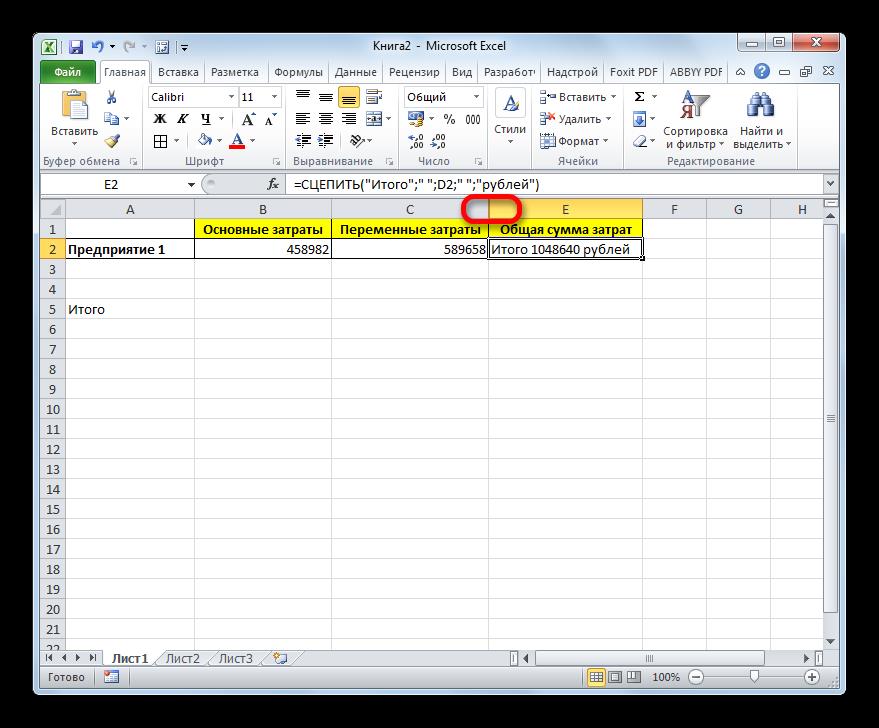Insert a new worksheet tab icon

pyautogui.click(x=279, y=658)
